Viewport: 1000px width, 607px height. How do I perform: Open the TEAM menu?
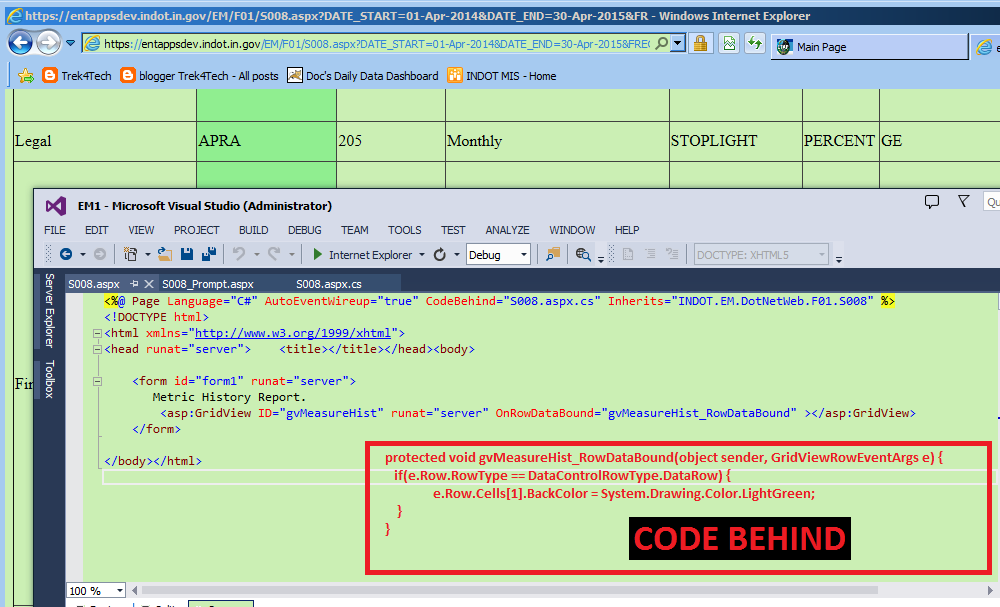(x=355, y=230)
